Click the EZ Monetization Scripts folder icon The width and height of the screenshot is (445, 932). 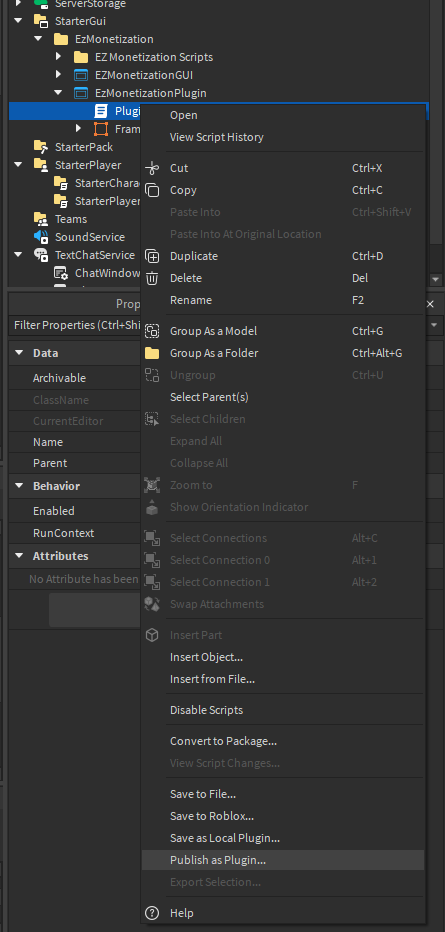point(81,58)
